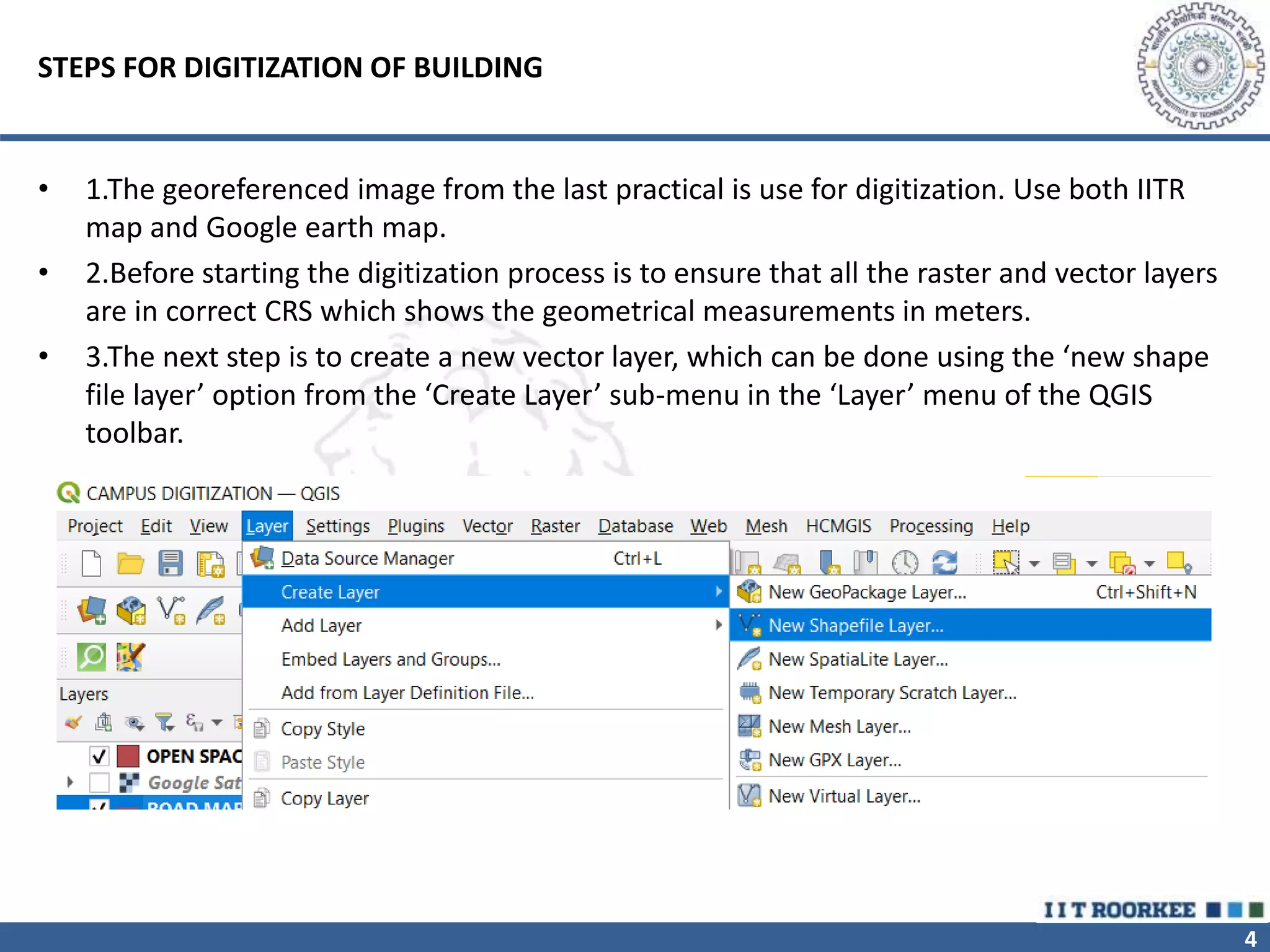The height and width of the screenshot is (952, 1270).
Task: Select New GeoPackage Layer option
Action: click(x=971, y=592)
